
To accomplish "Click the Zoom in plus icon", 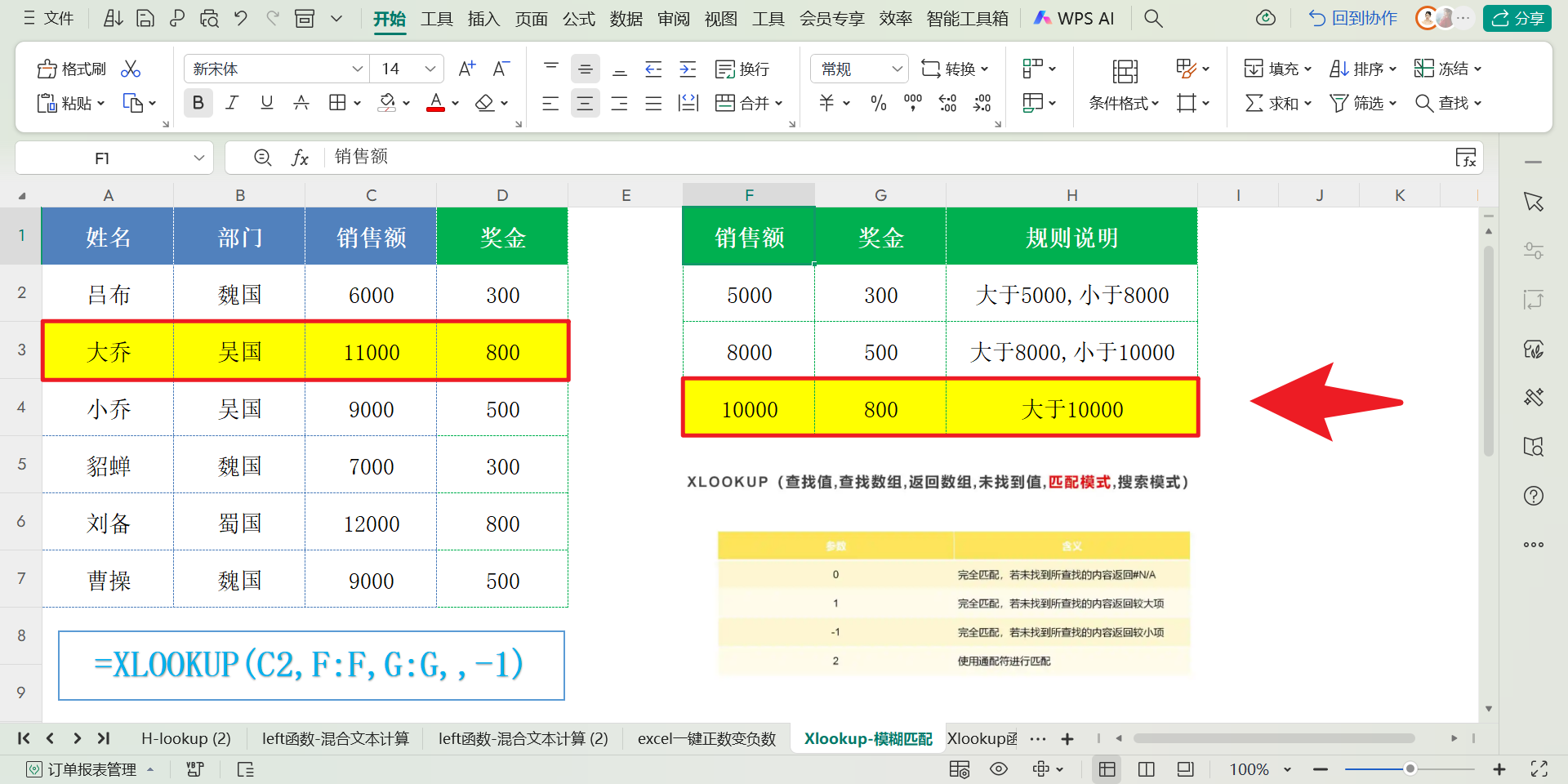I will point(1499,769).
